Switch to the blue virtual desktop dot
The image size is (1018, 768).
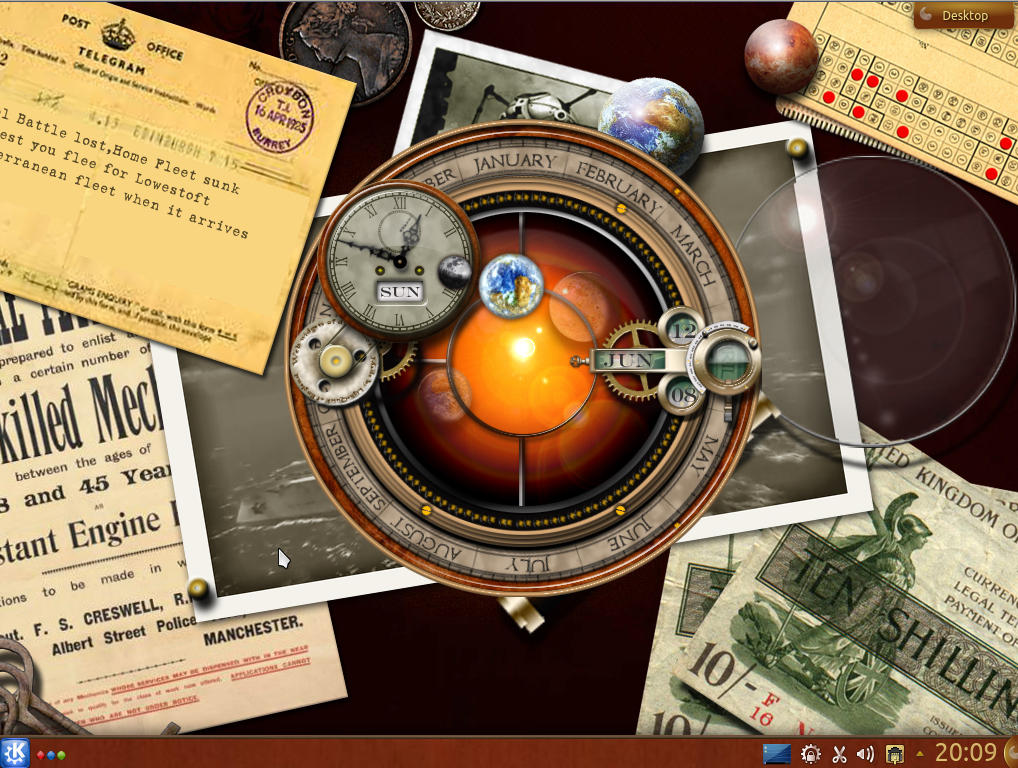(52, 756)
